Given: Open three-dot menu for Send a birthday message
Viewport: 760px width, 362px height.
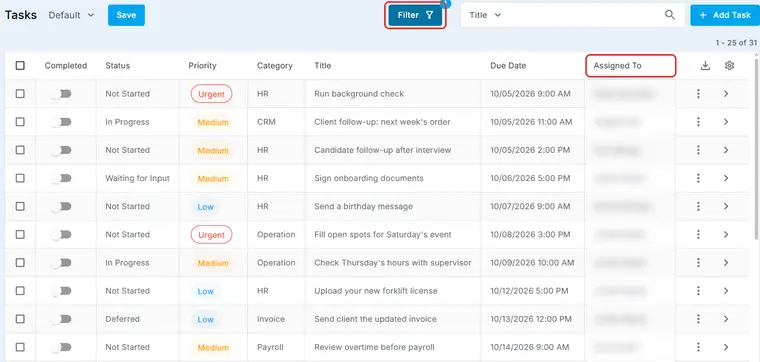Looking at the screenshot, I should pos(698,206).
